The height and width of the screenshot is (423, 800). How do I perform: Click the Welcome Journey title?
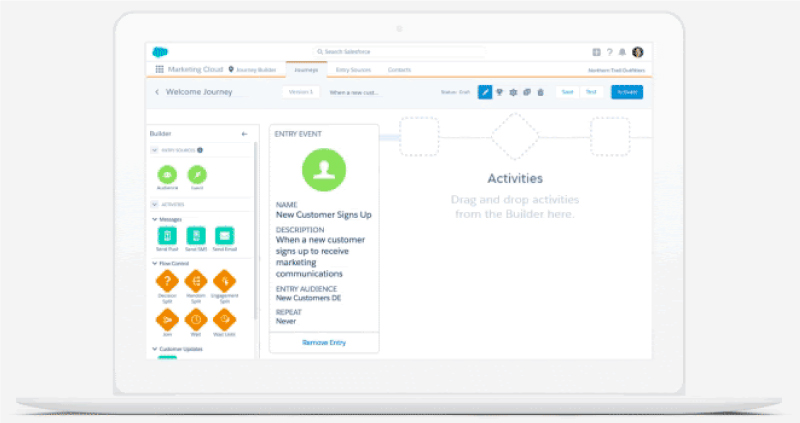[199, 92]
